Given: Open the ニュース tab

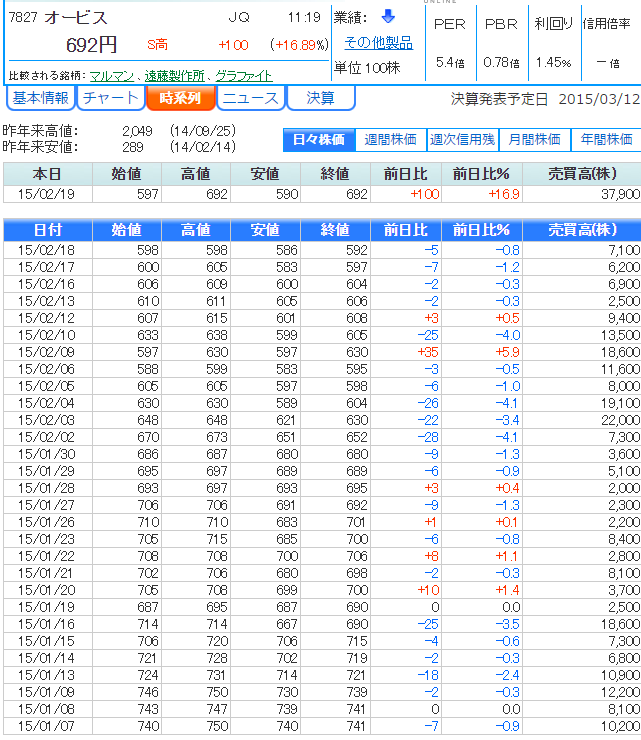Looking at the screenshot, I should [250, 98].
